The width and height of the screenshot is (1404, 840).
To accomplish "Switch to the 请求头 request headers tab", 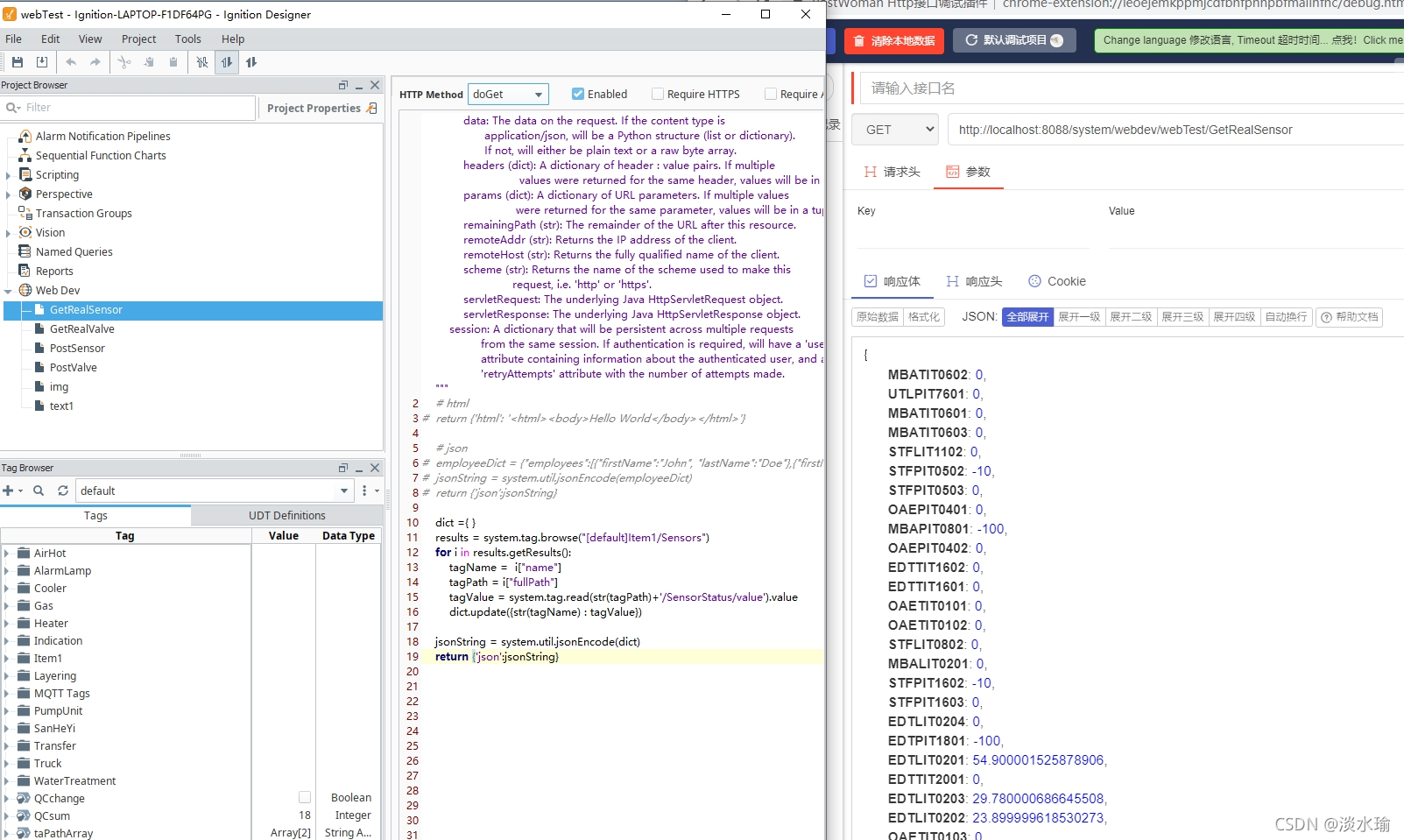I will click(892, 172).
